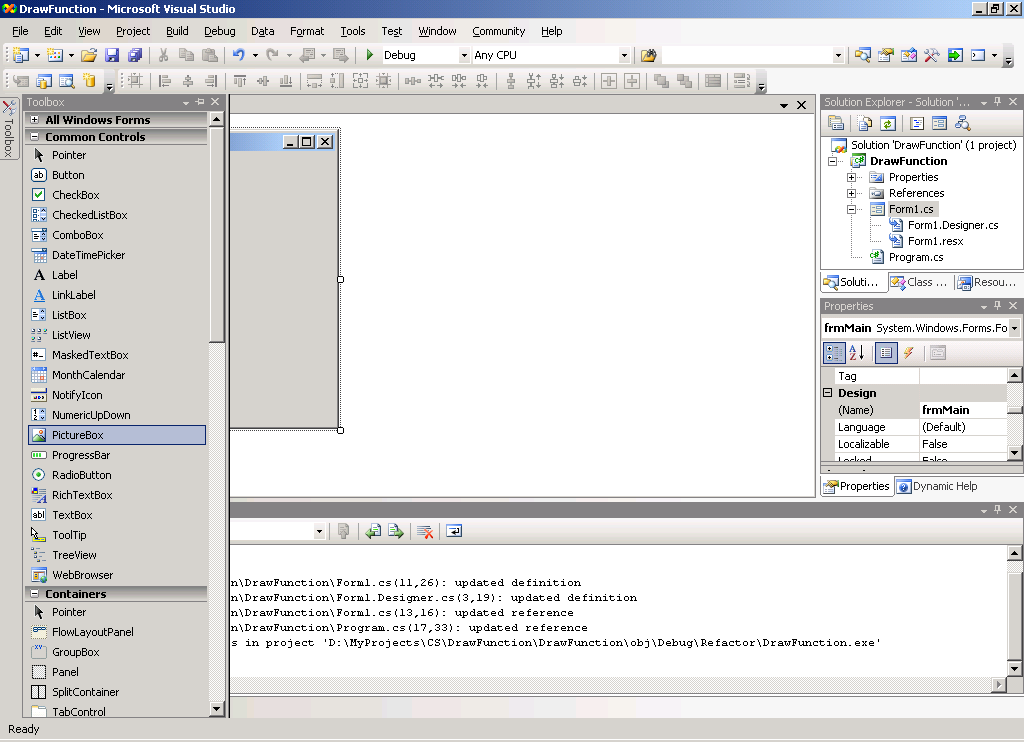Select Program.cs in Solution Explorer
Viewport: 1024px width, 742px height.
(x=916, y=257)
